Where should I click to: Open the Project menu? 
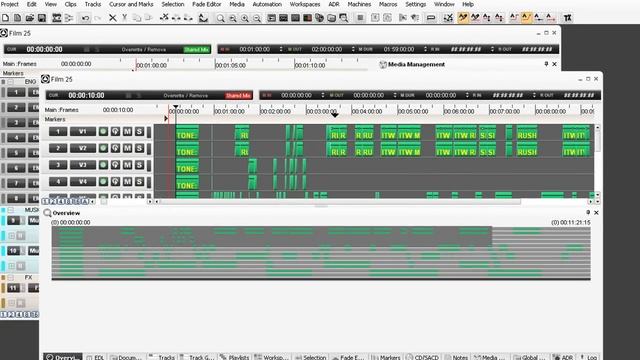[x=9, y=4]
